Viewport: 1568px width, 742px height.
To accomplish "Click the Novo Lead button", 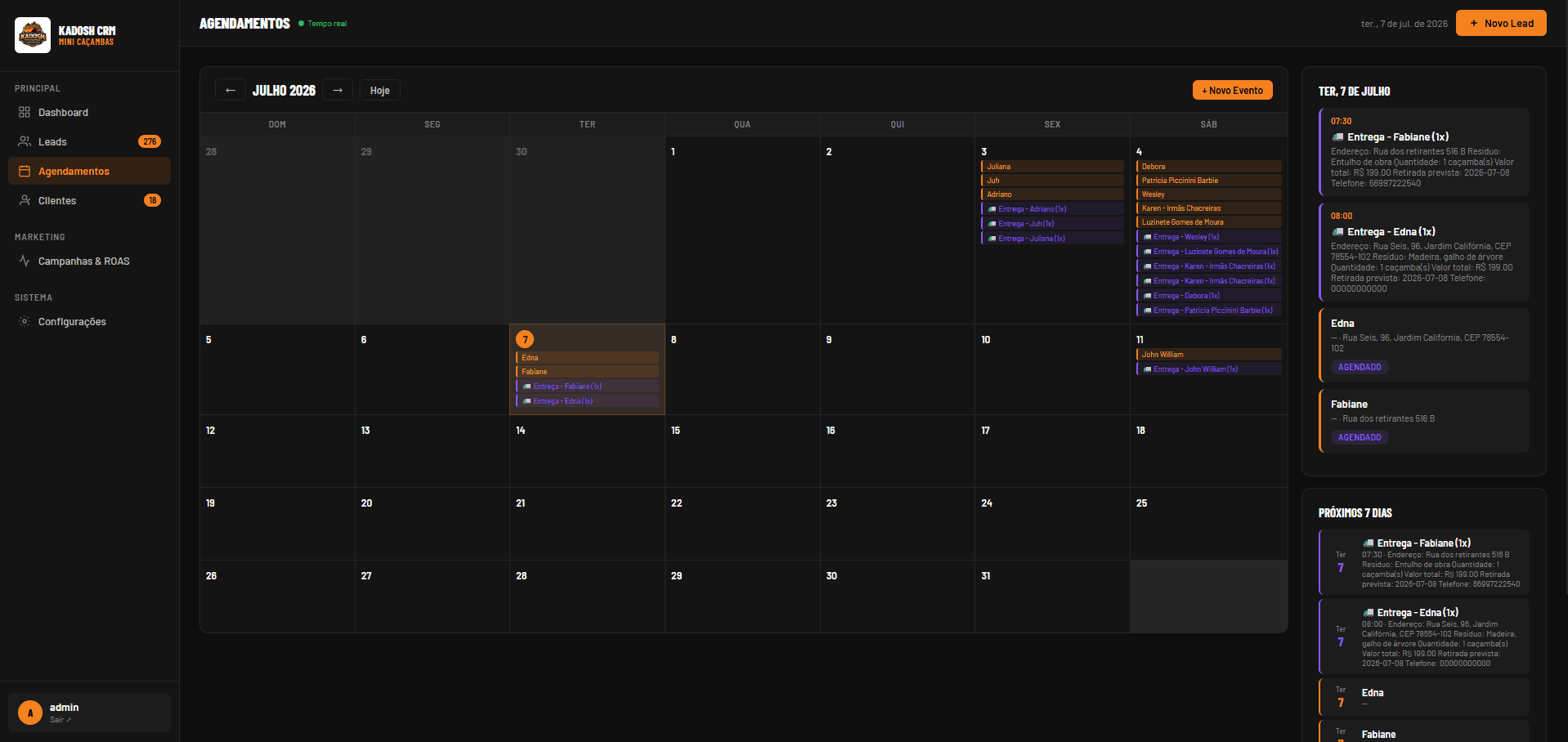I will pos(1501,23).
